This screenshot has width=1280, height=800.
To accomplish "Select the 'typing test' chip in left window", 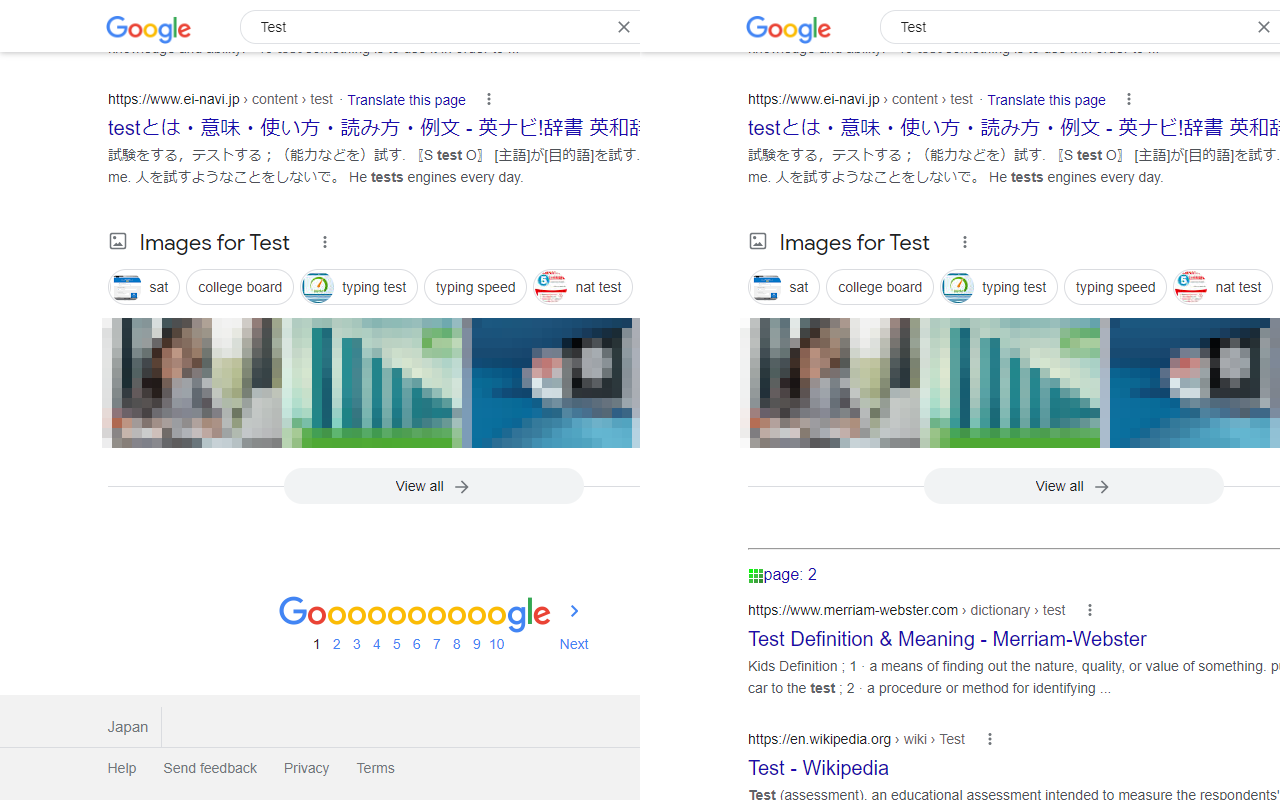I will (x=359, y=287).
